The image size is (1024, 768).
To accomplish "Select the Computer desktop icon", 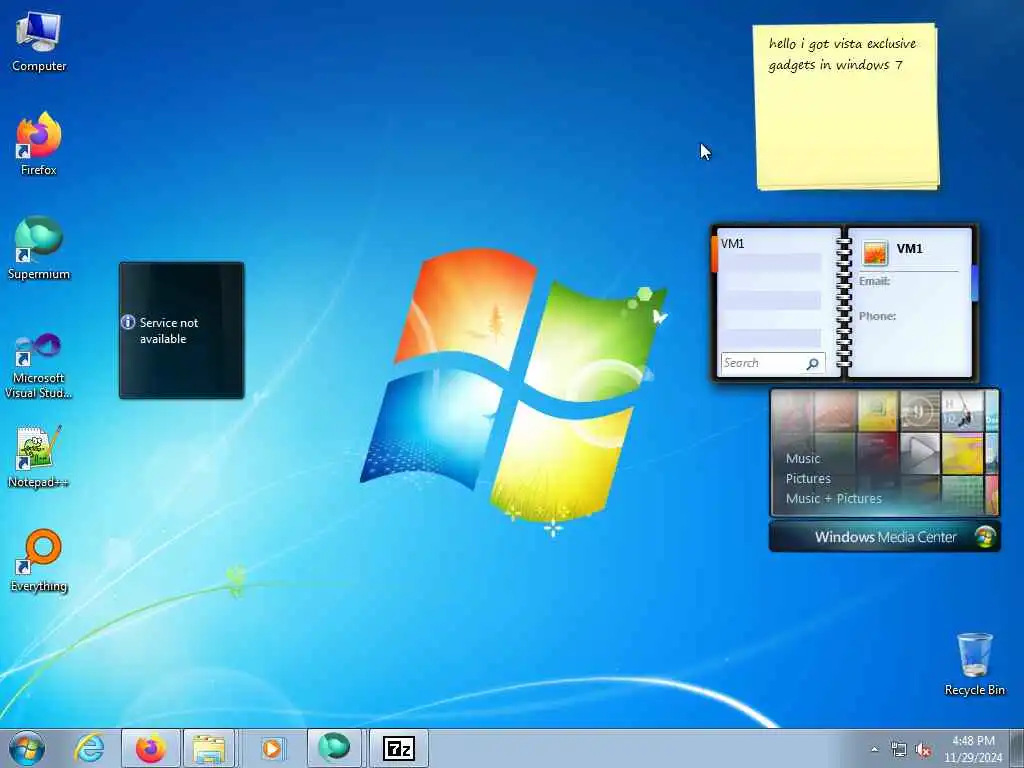I will coord(39,42).
